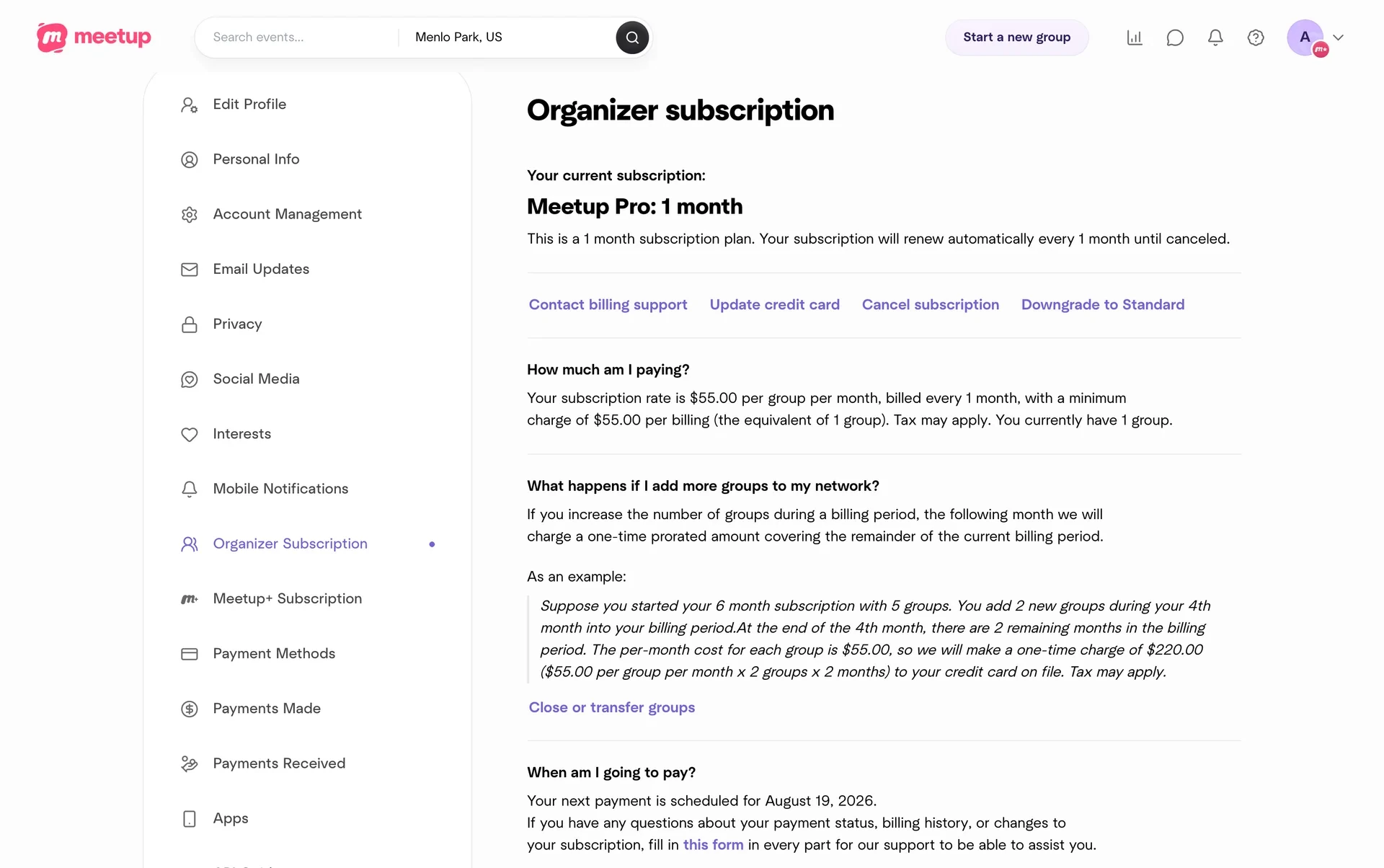1384x868 pixels.
Task: Click the Social Media heart bubble icon
Action: click(x=189, y=379)
